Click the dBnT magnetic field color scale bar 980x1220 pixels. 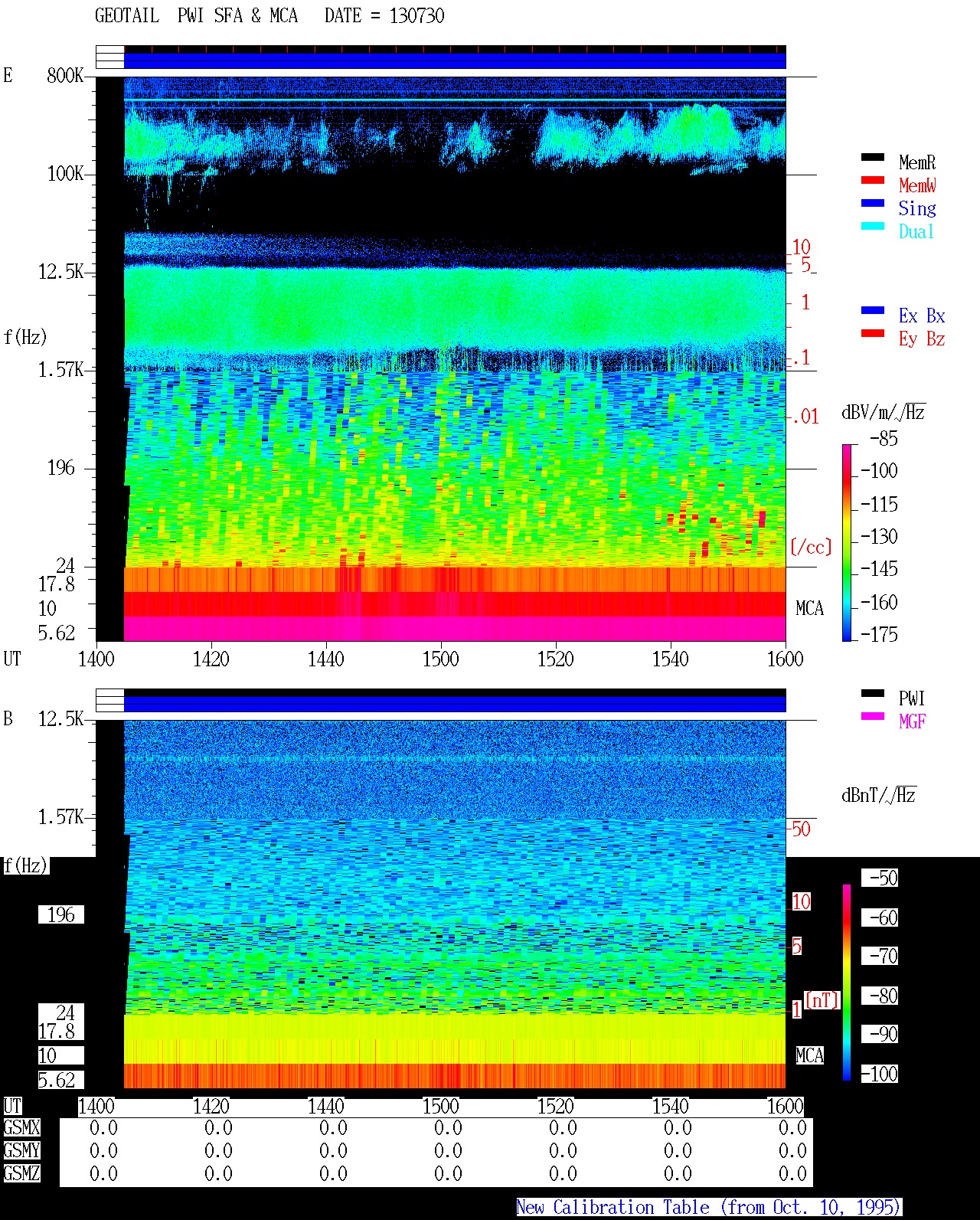[x=847, y=983]
